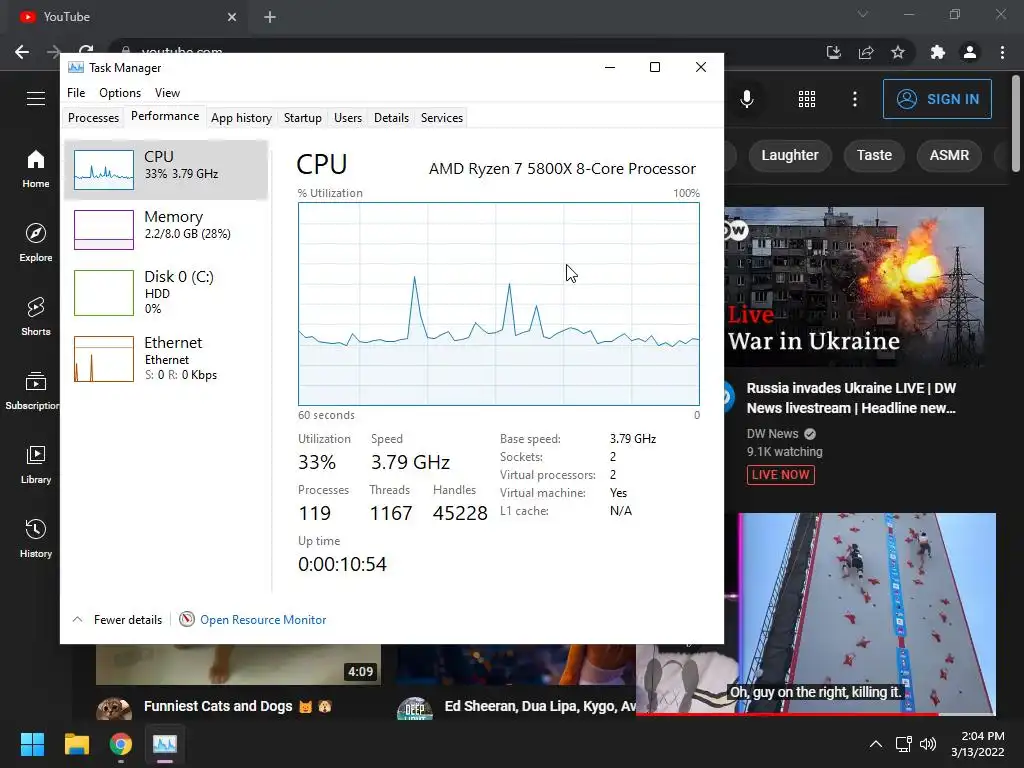Click Open Resource Monitor link
Screen dimensions: 1024x768
tap(263, 620)
